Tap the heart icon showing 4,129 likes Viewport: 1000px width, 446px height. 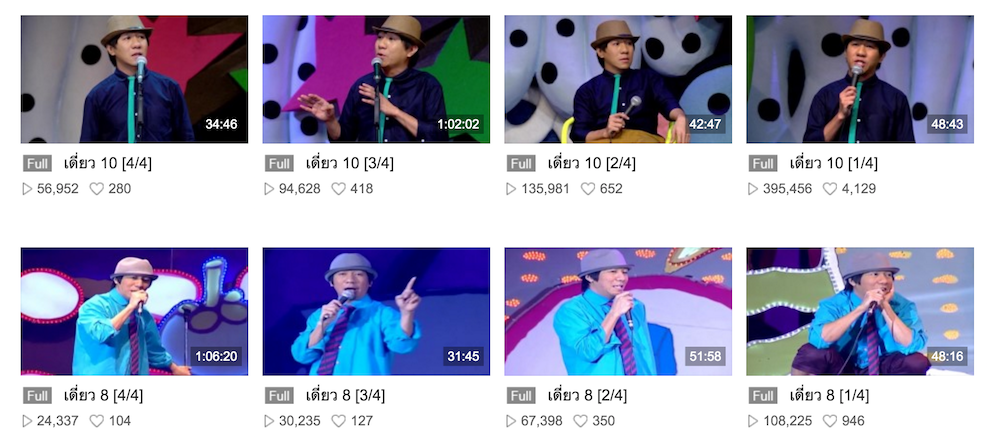point(830,189)
